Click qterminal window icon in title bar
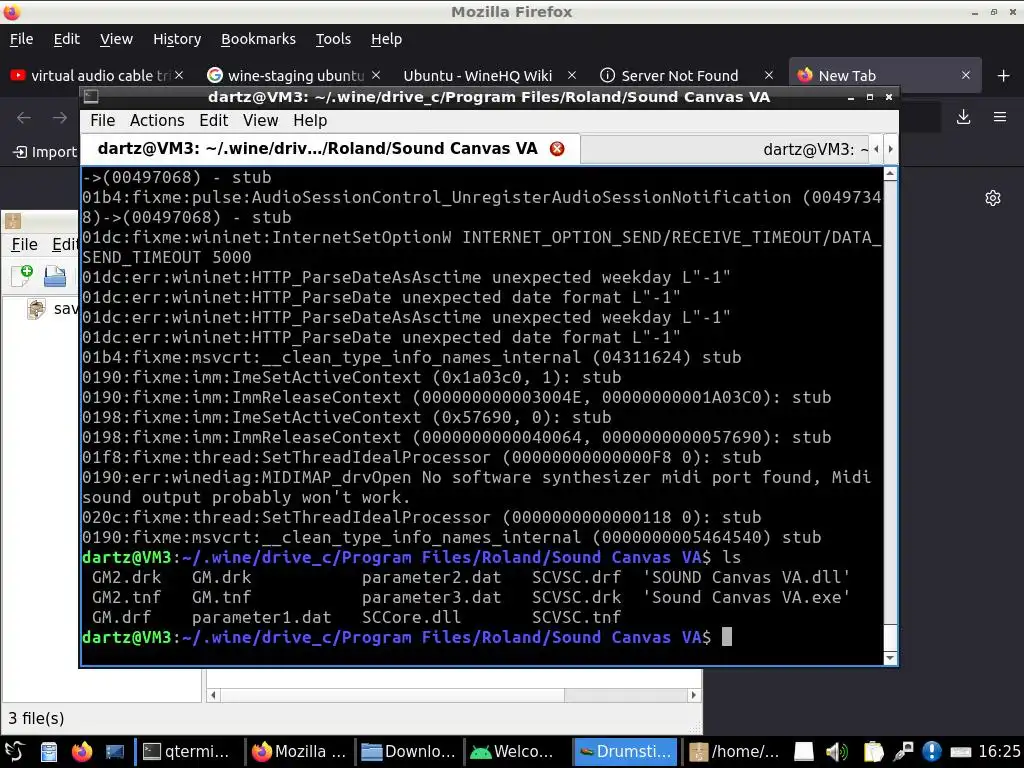 tap(91, 97)
